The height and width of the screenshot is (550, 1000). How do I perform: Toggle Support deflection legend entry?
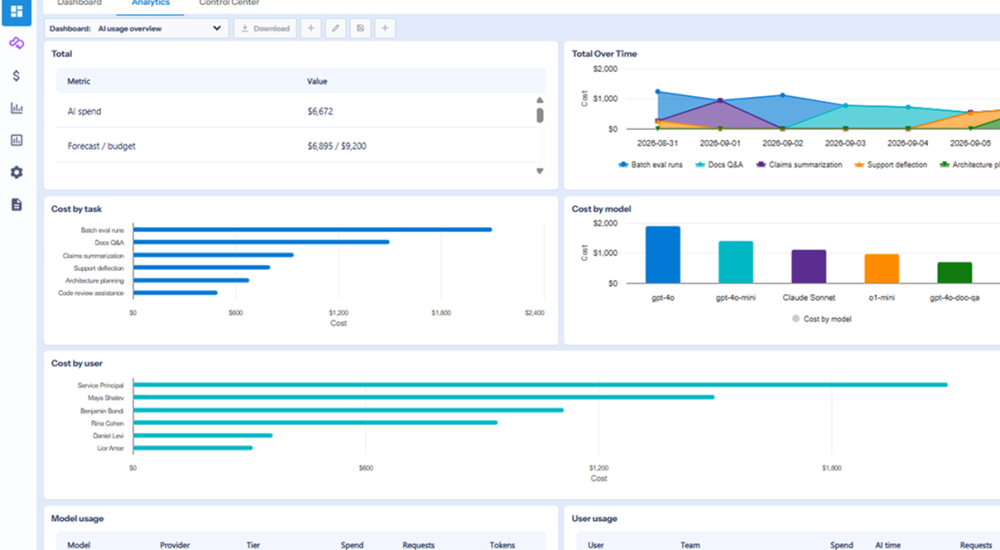(890, 165)
